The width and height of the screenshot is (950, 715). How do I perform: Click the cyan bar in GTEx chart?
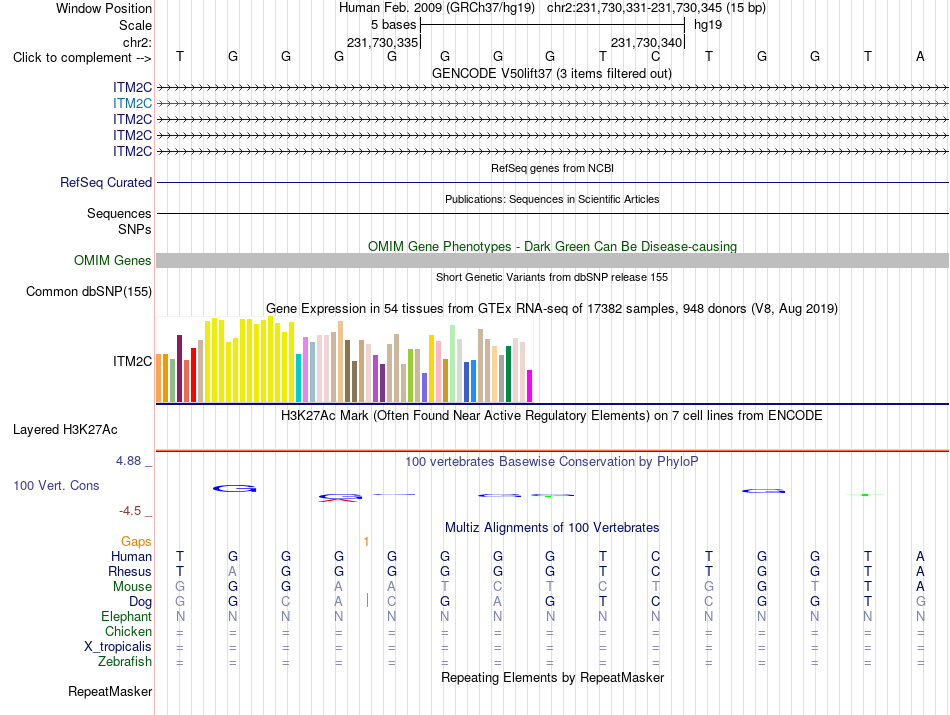(299, 378)
